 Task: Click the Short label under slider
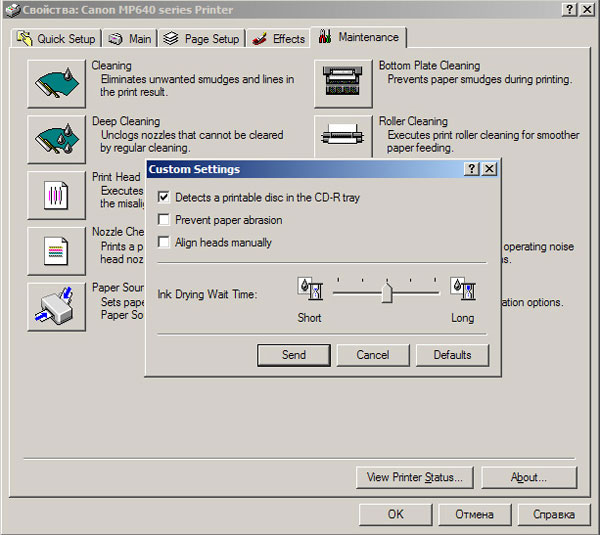tap(309, 318)
